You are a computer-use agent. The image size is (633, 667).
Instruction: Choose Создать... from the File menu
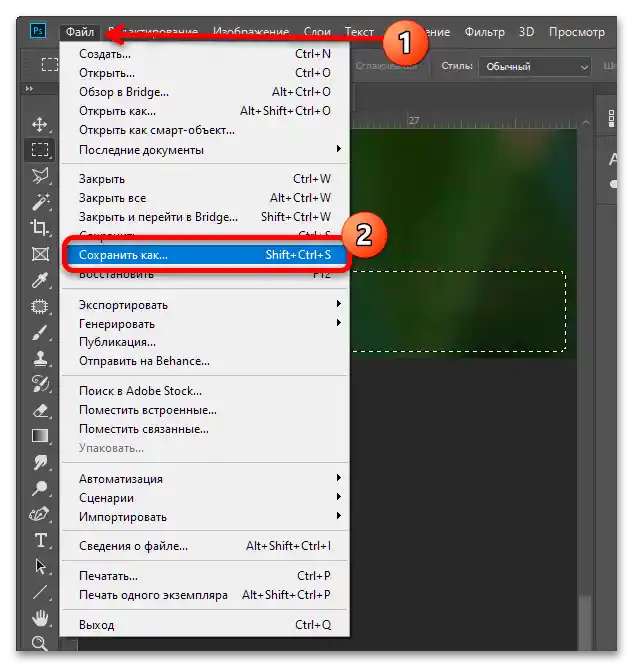tap(205, 54)
